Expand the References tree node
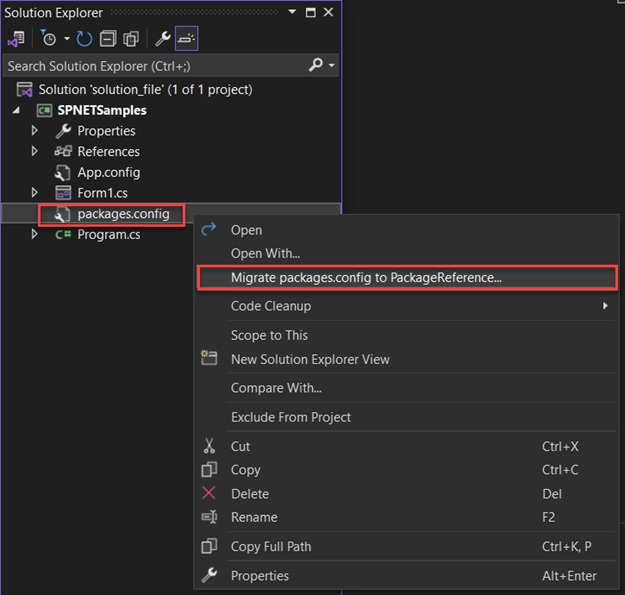Viewport: 625px width, 595px height. 34,151
